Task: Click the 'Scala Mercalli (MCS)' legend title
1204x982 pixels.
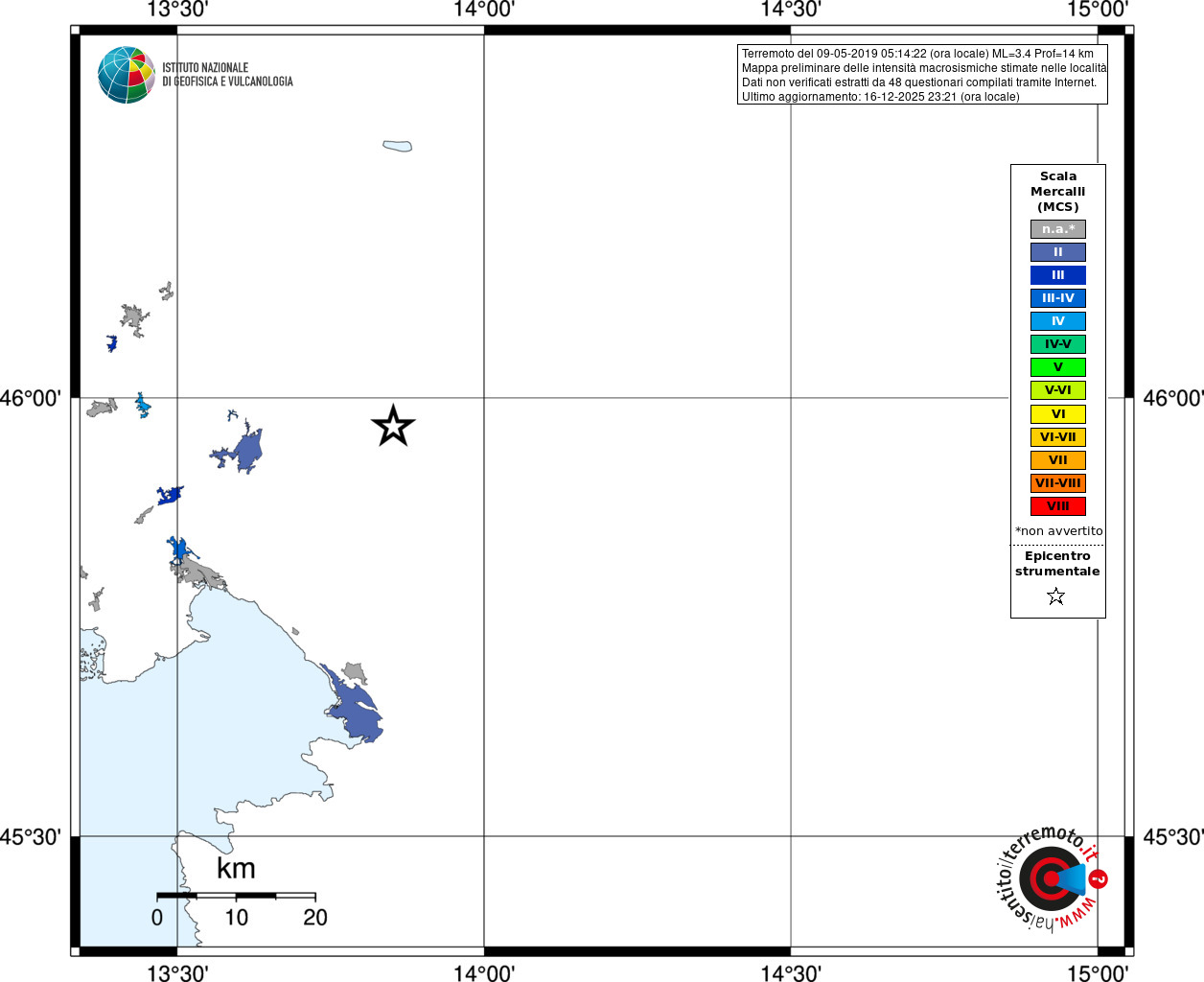Action: point(1058,192)
